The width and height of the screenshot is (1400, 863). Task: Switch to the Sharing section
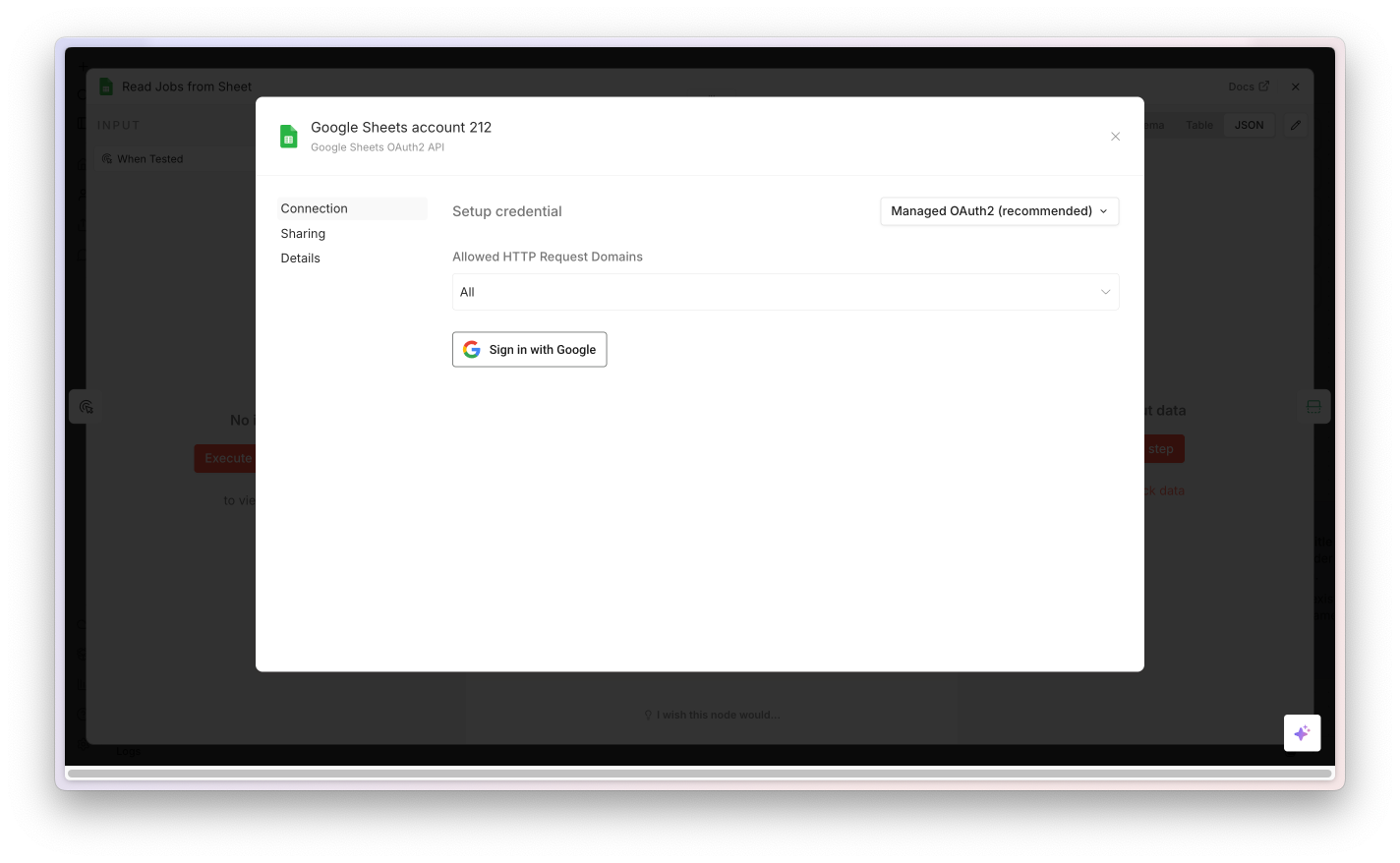303,234
